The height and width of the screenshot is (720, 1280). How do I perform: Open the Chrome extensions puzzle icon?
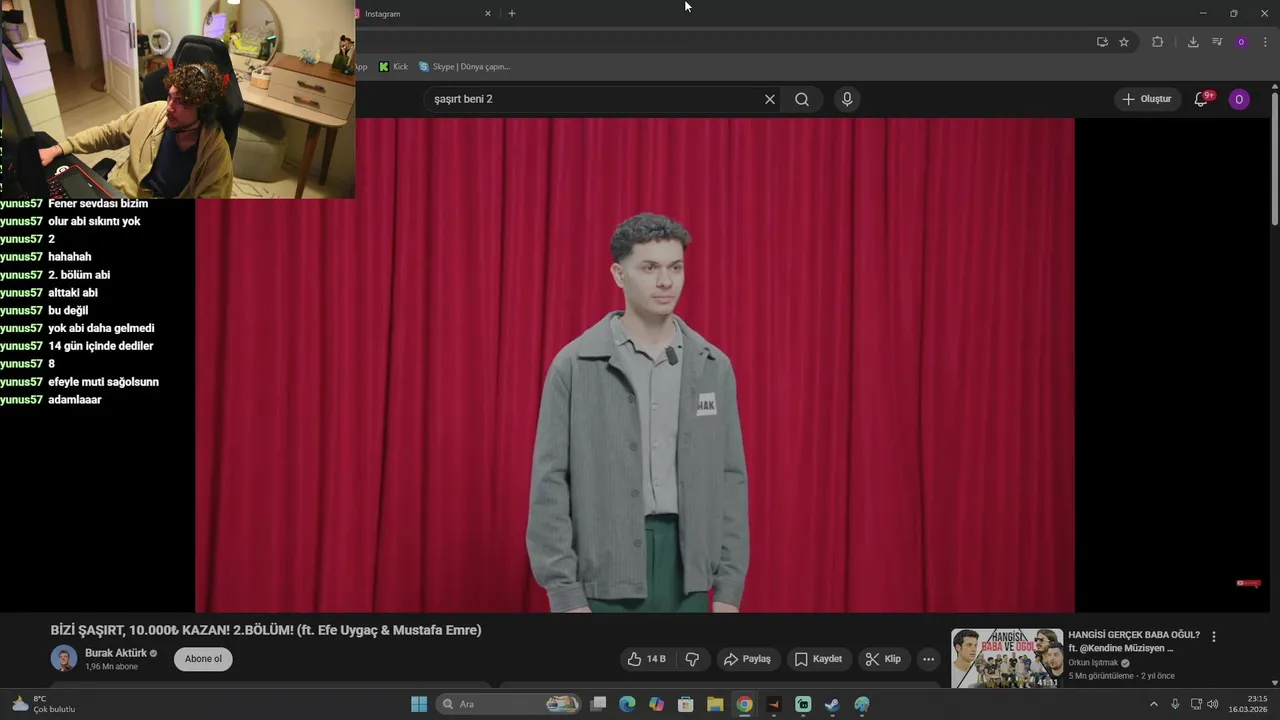tap(1158, 42)
